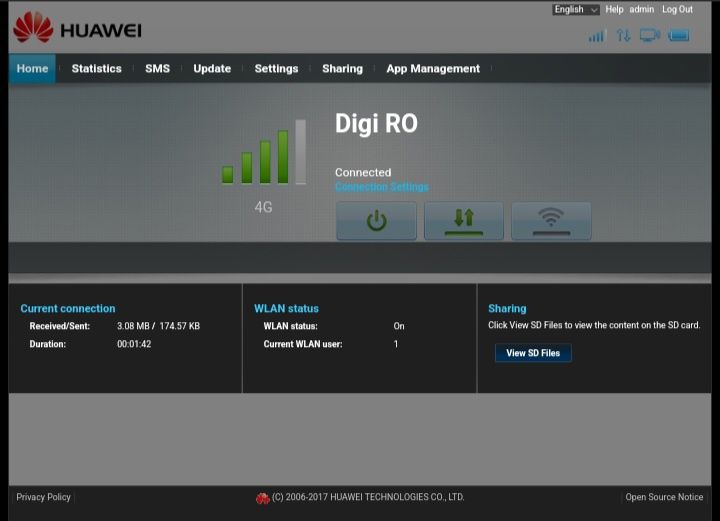Click the 4G network type label
The image size is (720, 521).
coord(264,207)
